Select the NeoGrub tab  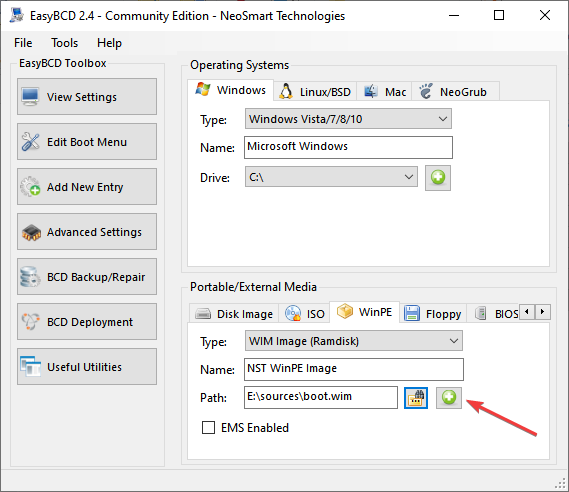coord(455,91)
